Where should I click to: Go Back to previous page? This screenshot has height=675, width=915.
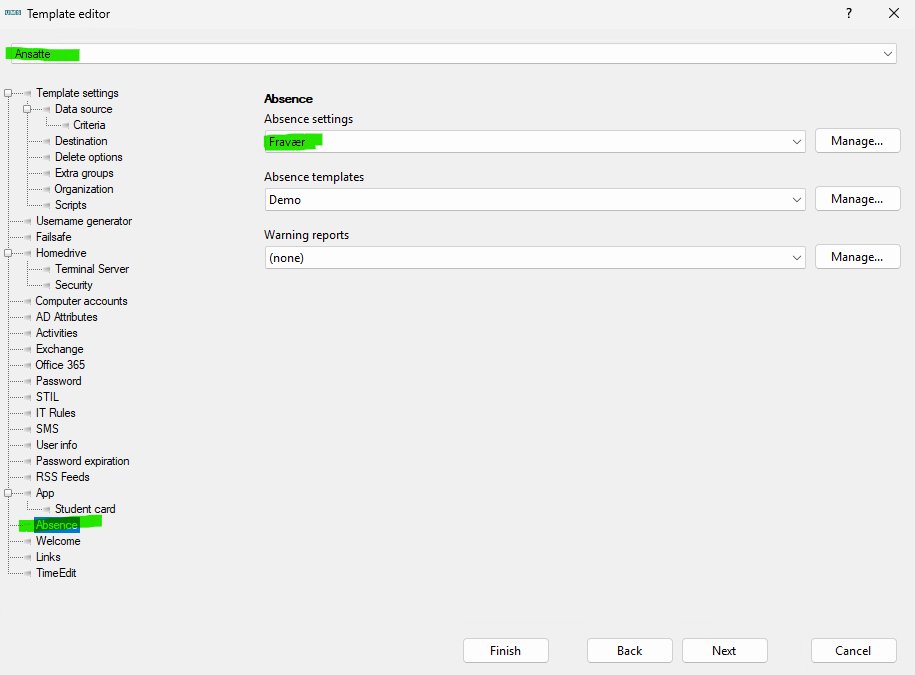pyautogui.click(x=629, y=650)
